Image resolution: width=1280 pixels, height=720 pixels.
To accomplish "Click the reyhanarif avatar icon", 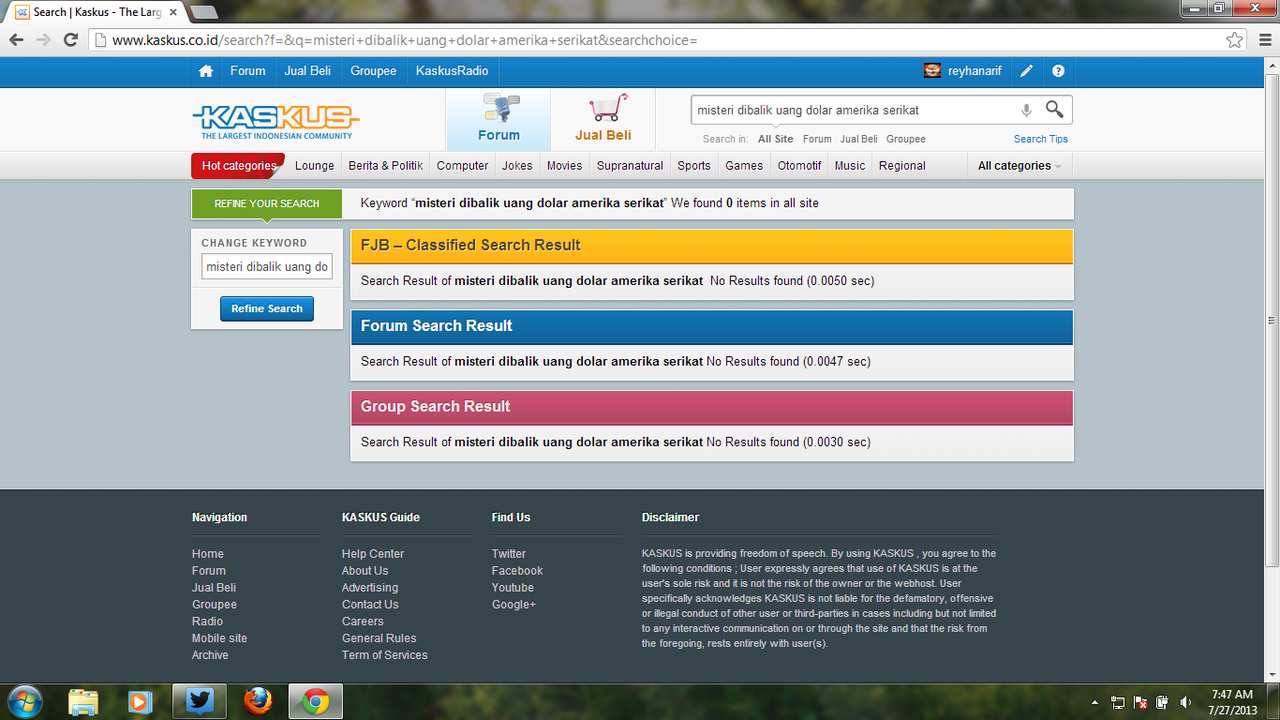I will click(x=932, y=71).
